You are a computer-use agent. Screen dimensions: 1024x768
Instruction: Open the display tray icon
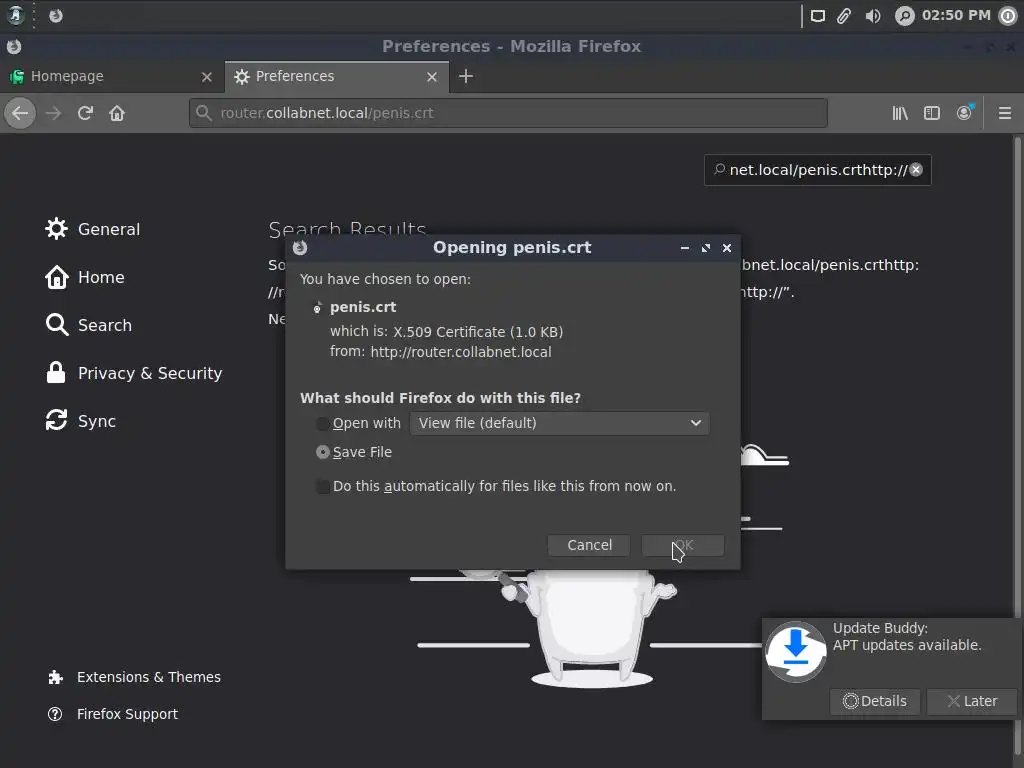(818, 16)
